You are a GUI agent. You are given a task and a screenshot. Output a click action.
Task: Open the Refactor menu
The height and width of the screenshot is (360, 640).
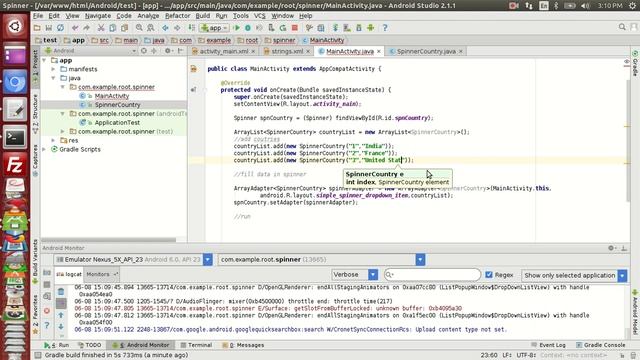tap(178, 16)
